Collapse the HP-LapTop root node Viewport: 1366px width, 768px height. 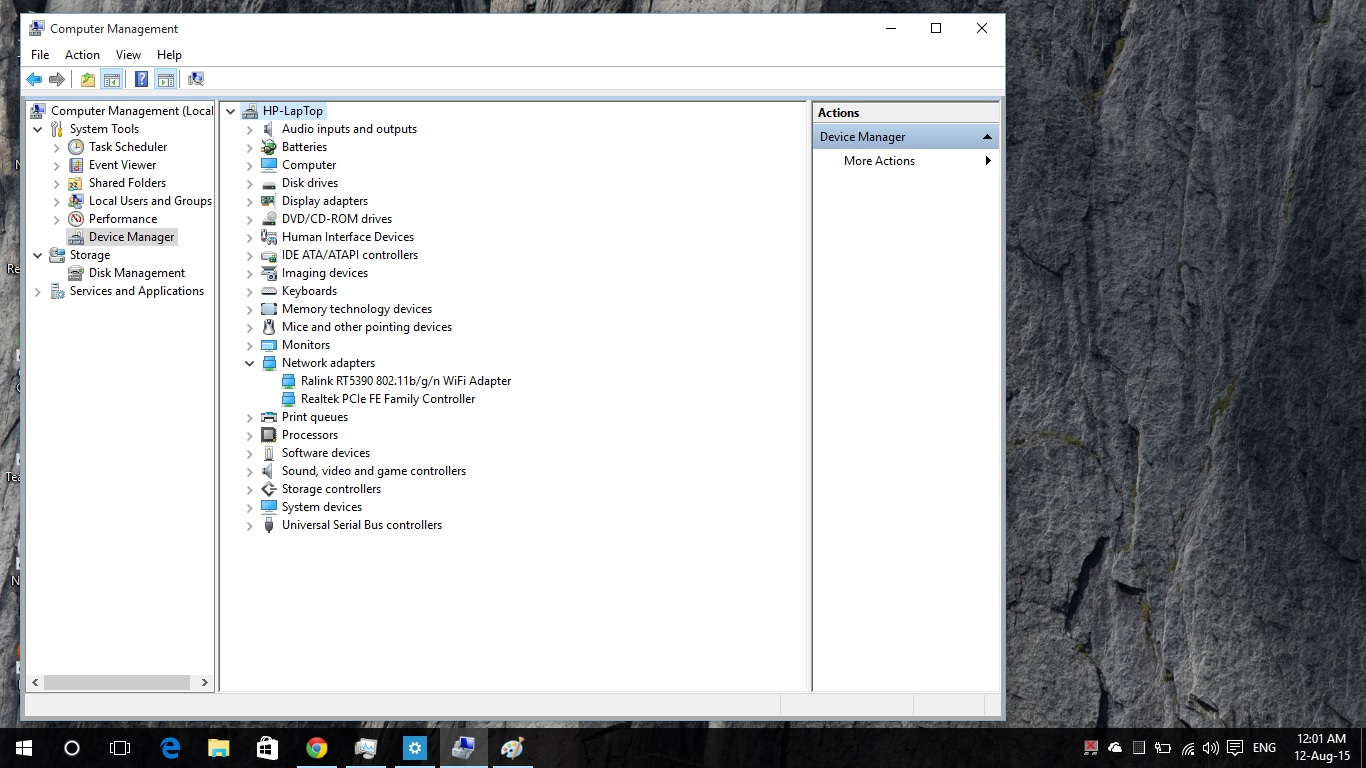[x=231, y=111]
